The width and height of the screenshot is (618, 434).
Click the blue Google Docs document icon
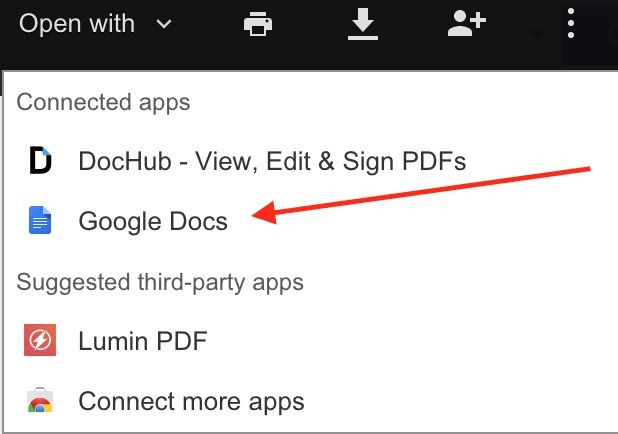point(40,221)
